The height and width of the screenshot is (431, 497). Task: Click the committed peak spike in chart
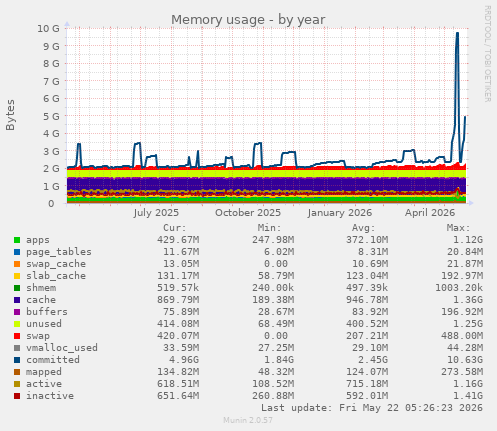457,33
